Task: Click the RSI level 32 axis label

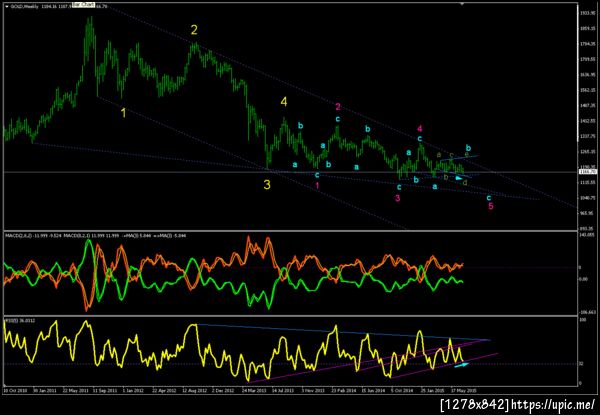Action: point(581,364)
